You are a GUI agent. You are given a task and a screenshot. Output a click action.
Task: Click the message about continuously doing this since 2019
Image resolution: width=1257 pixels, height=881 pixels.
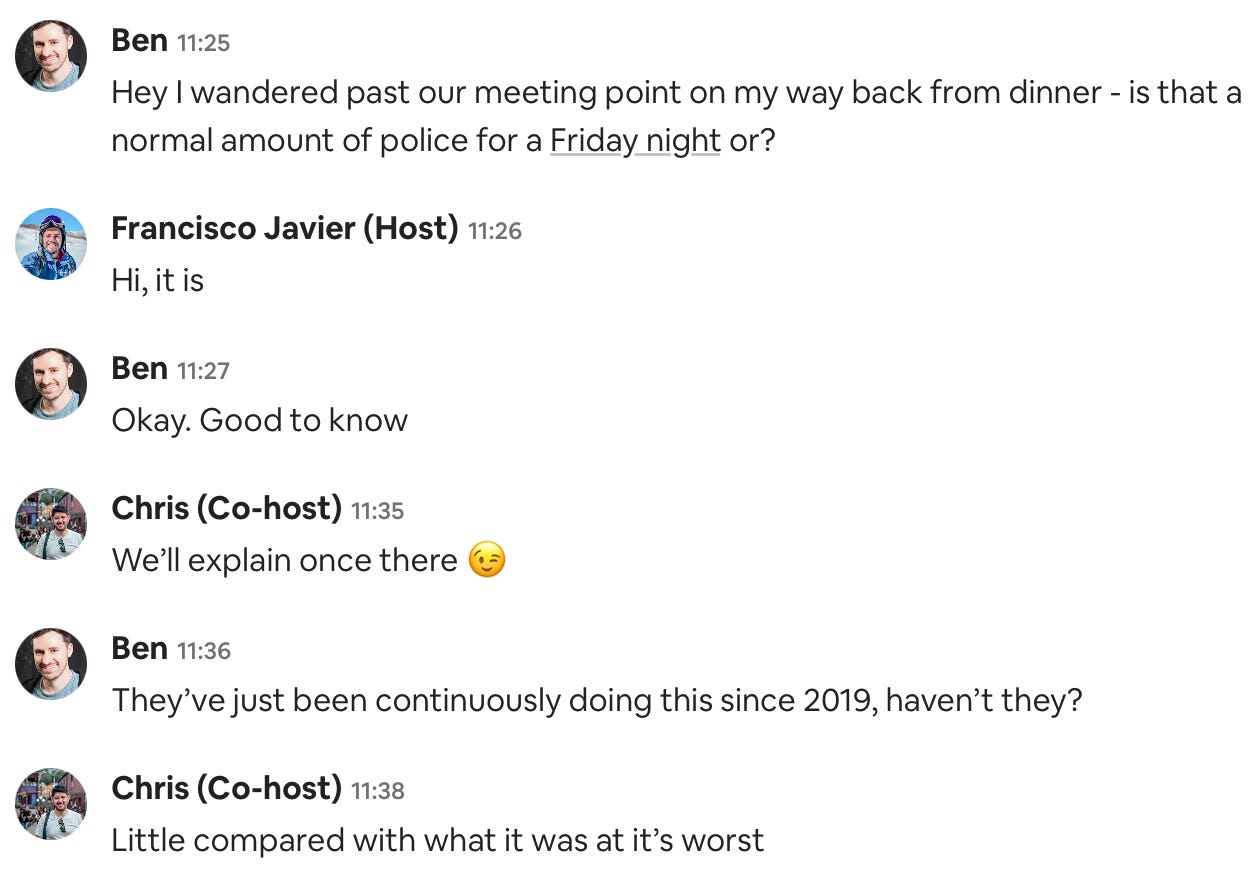[x=597, y=700]
